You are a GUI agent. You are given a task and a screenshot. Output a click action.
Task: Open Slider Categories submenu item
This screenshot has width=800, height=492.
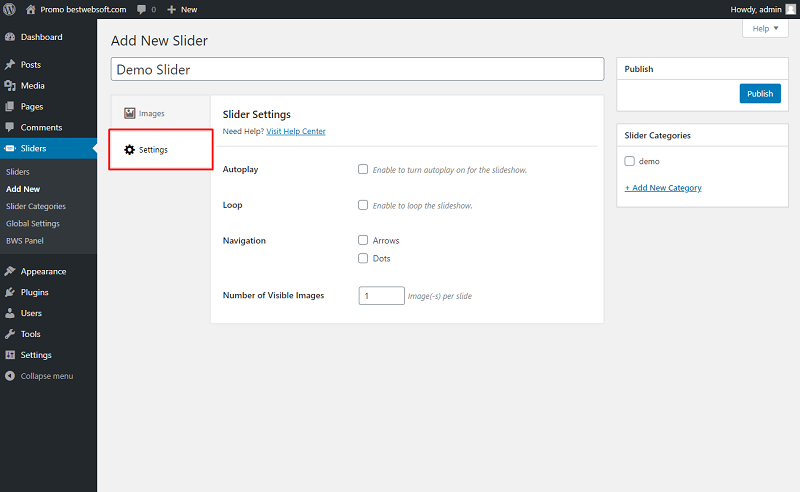pos(36,206)
